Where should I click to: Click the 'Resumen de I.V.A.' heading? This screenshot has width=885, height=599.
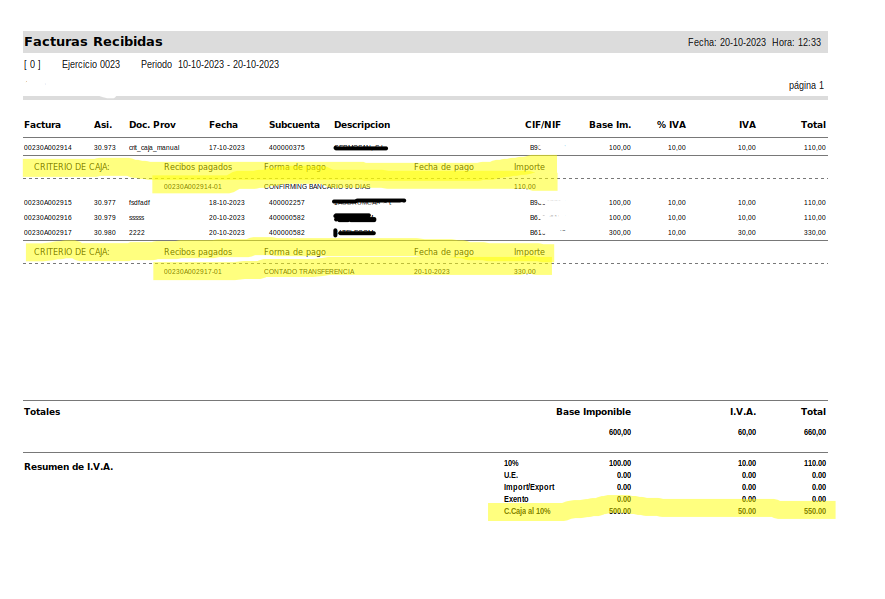[68, 467]
